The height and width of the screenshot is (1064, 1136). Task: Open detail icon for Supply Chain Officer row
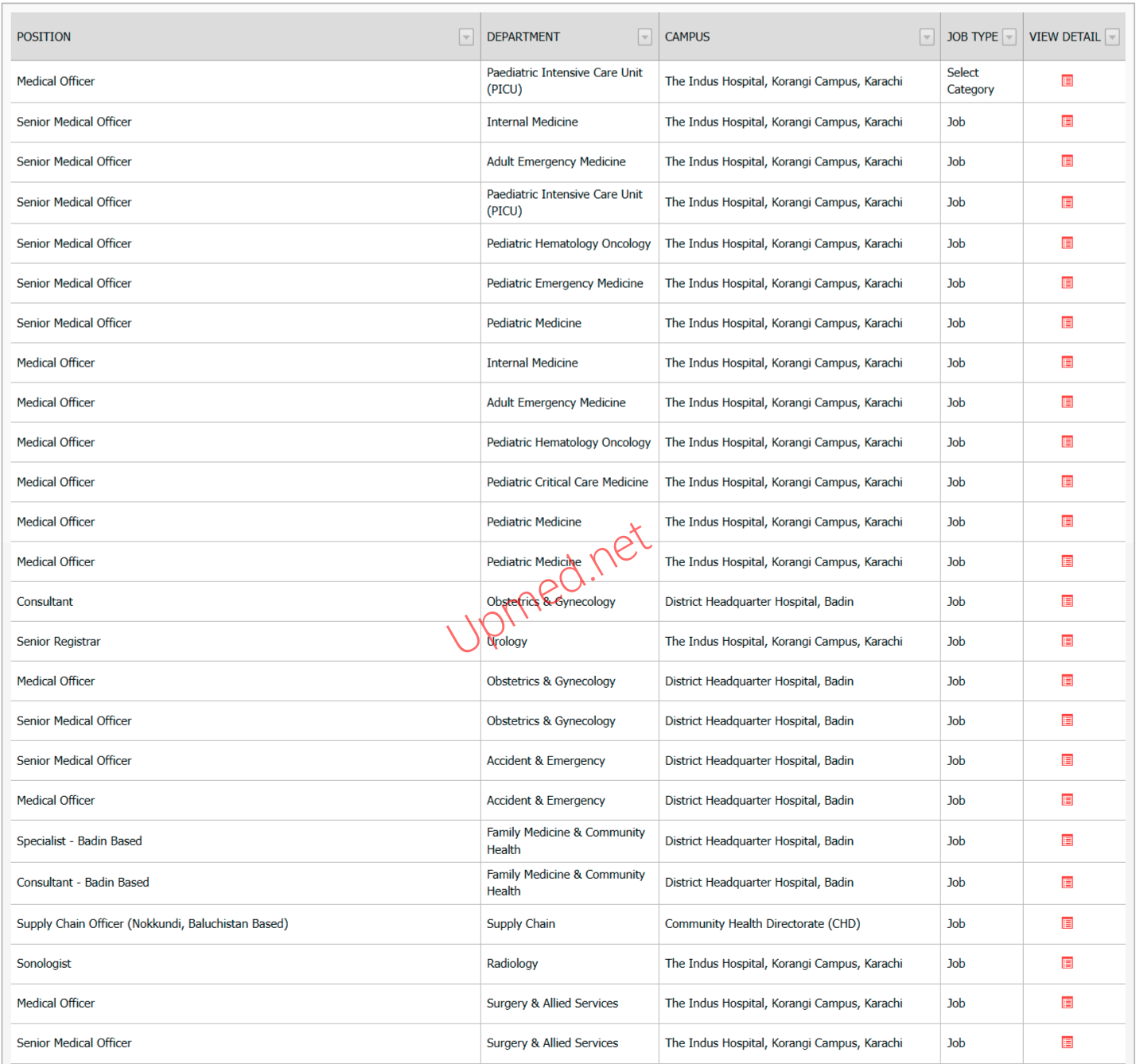pyautogui.click(x=1067, y=923)
